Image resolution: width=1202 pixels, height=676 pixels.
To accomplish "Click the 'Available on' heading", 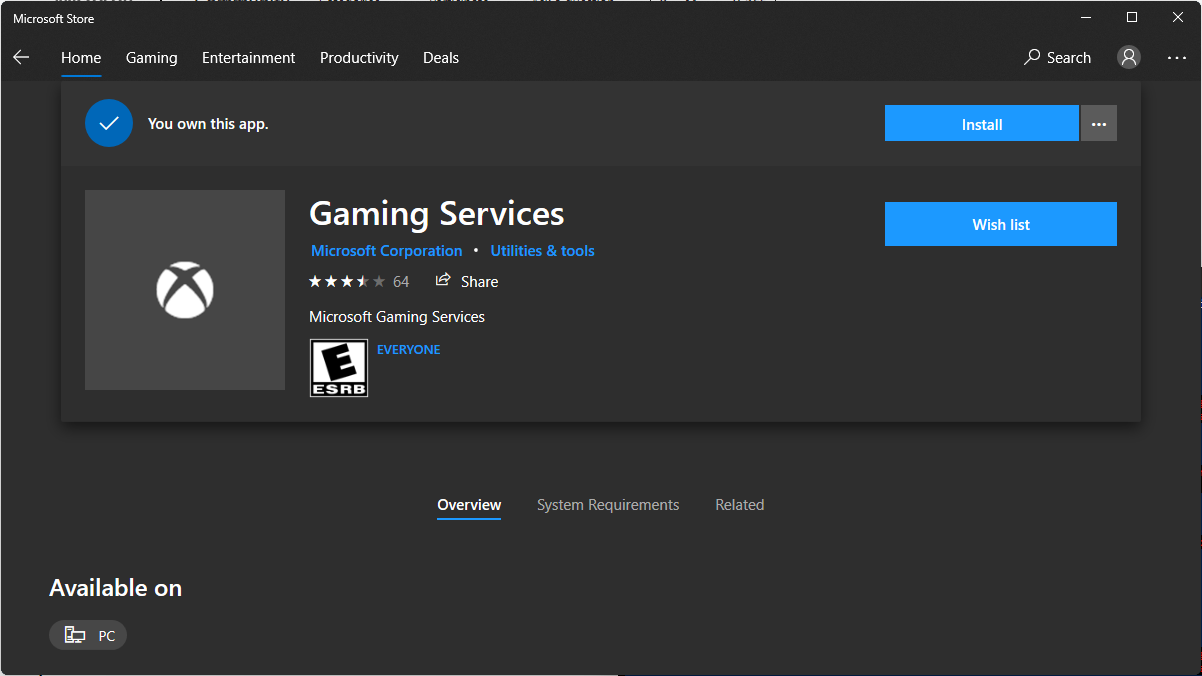I will tap(116, 588).
